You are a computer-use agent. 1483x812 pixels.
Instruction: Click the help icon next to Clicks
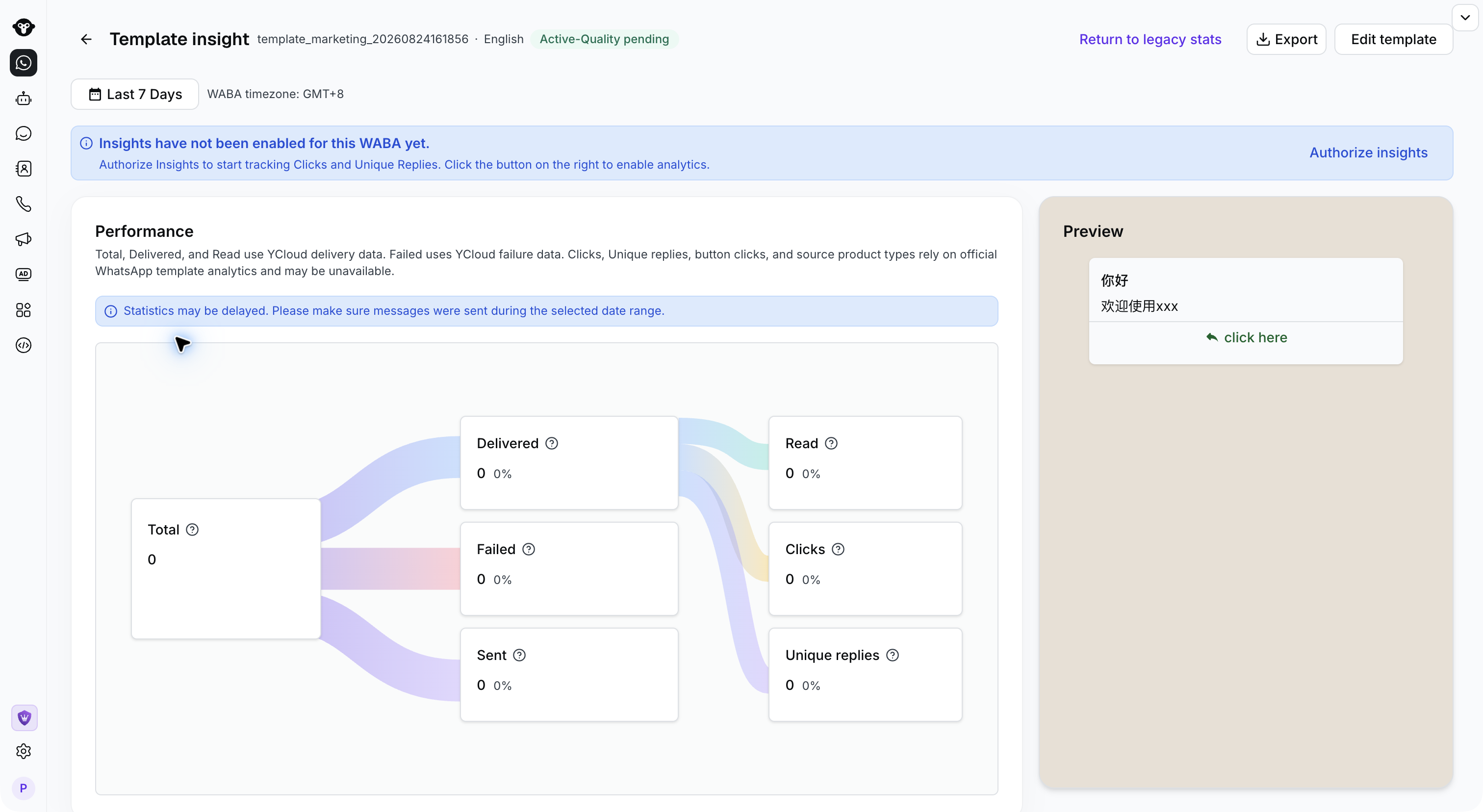click(838, 549)
